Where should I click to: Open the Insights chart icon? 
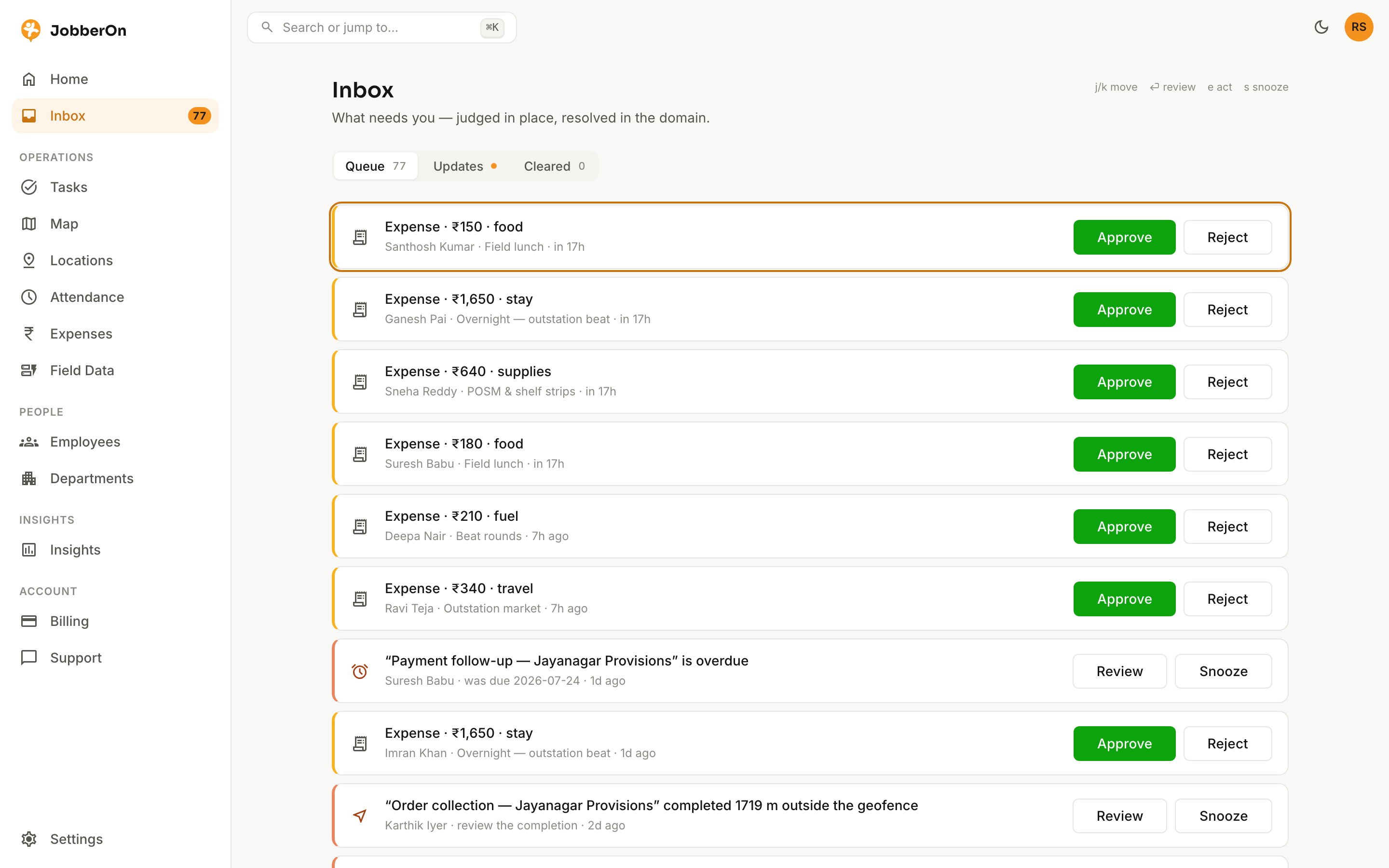pos(29,550)
